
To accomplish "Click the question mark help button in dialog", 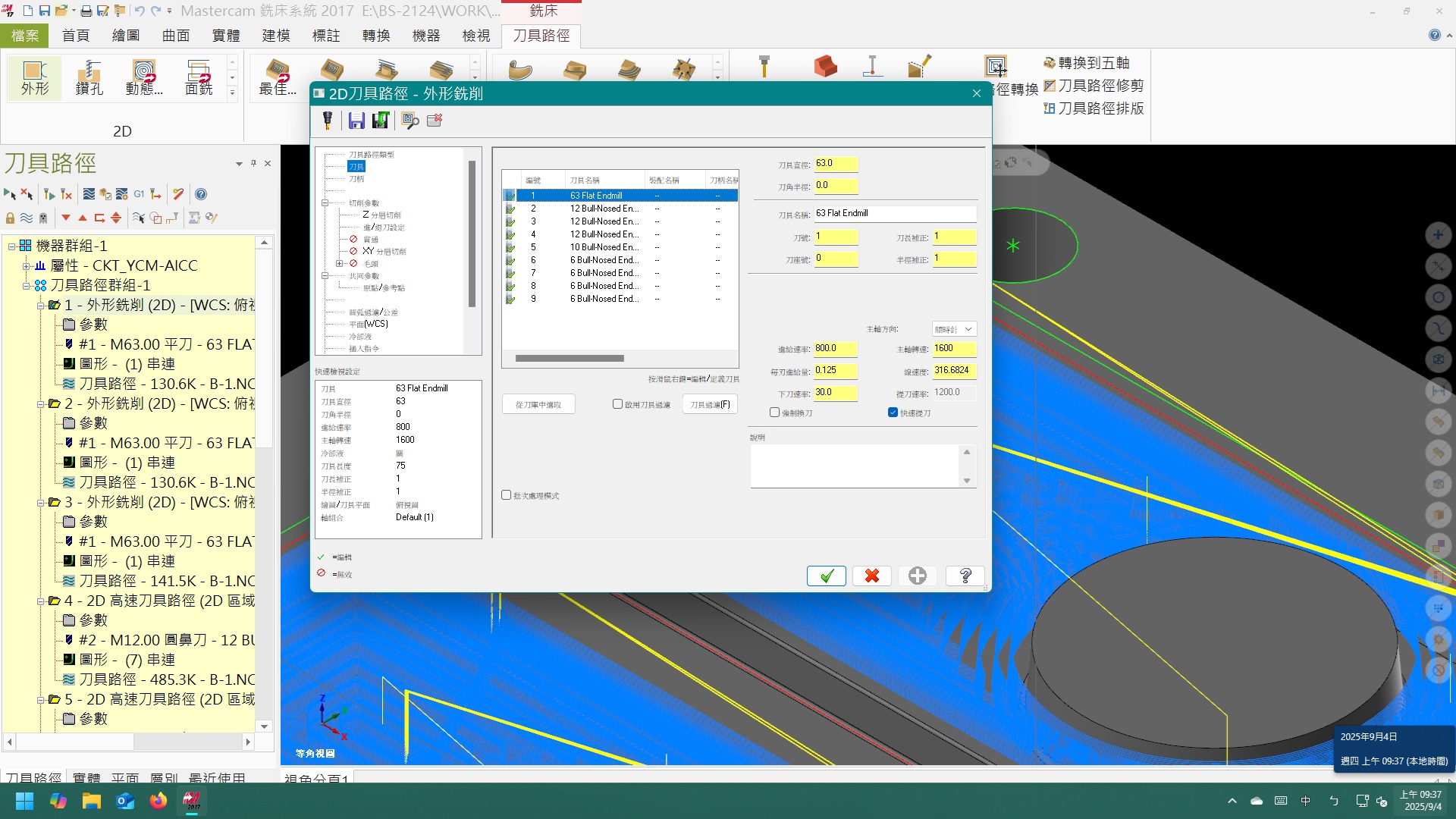I will 965,576.
